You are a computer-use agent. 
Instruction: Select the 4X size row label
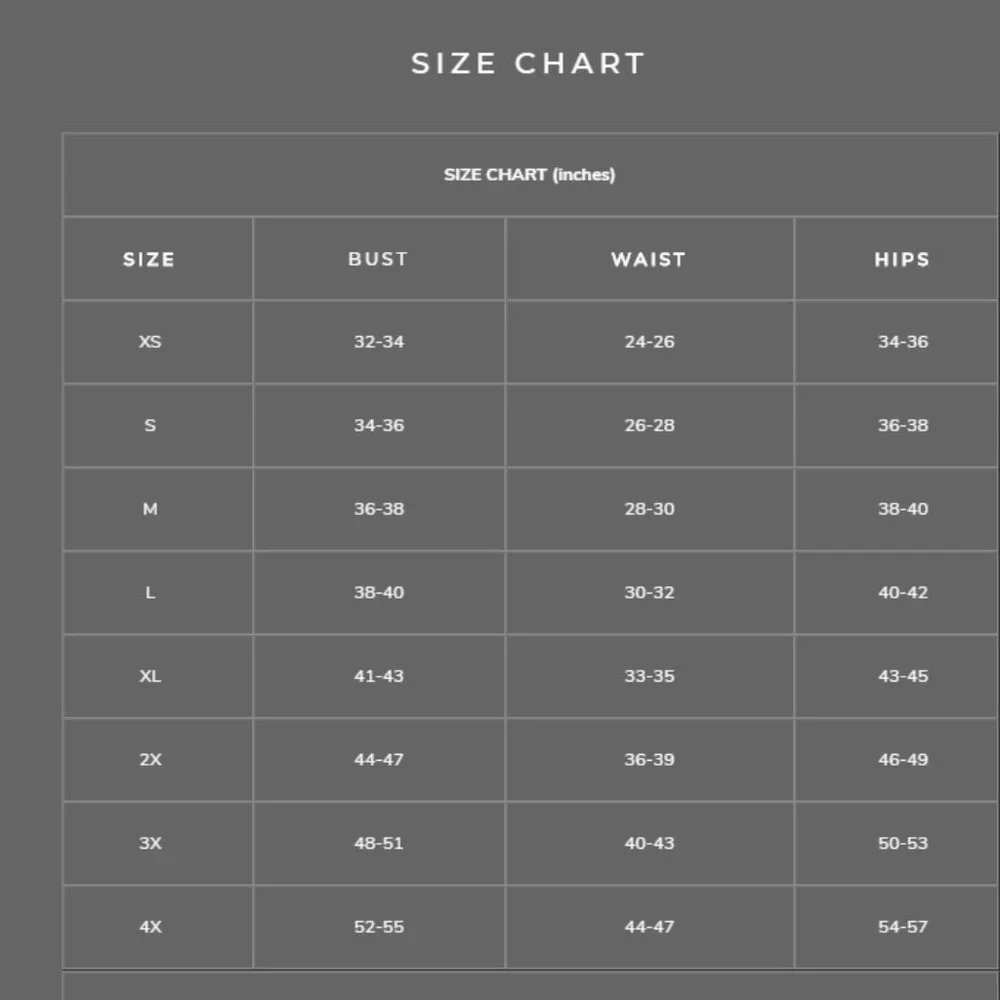pyautogui.click(x=150, y=926)
